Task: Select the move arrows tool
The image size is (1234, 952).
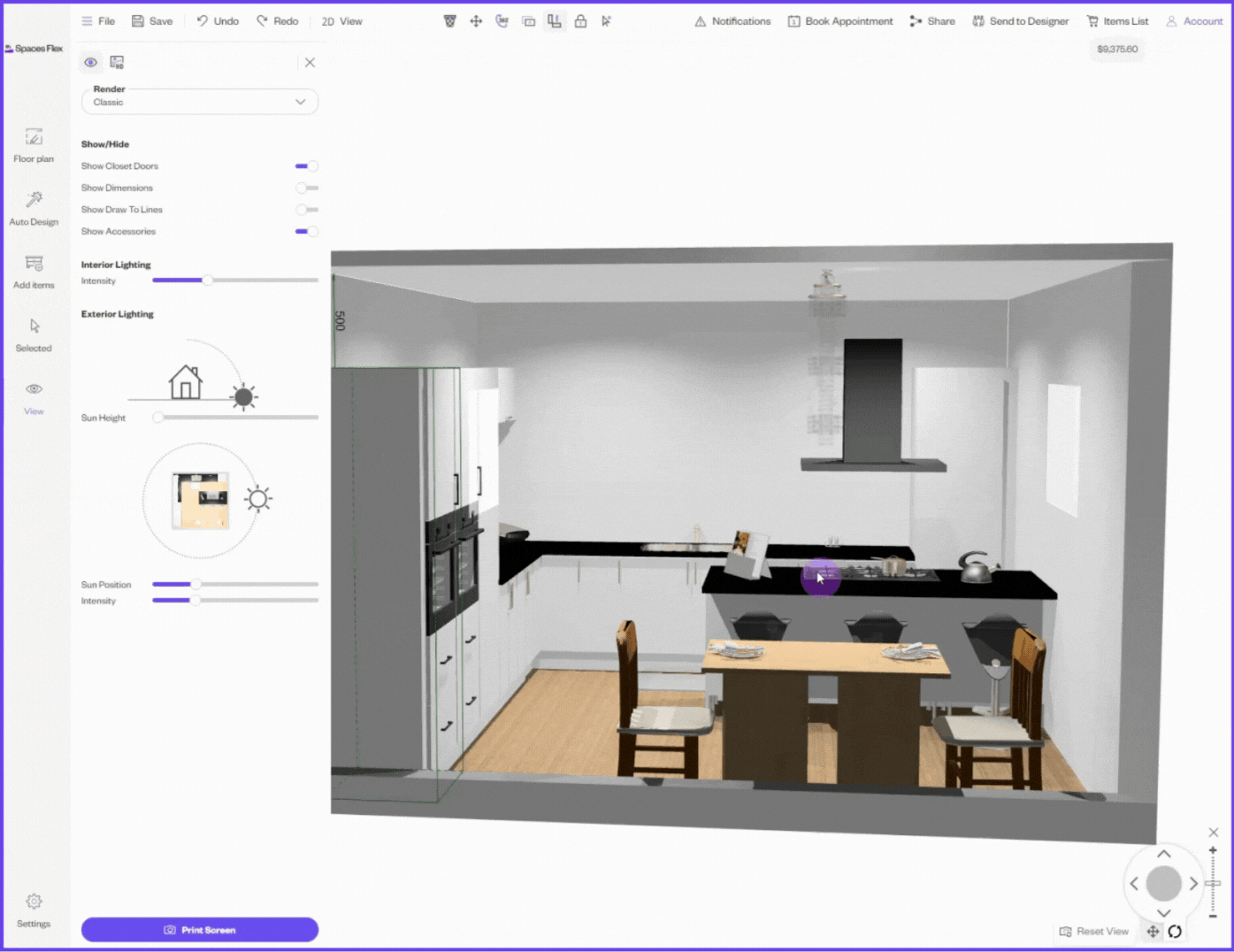Action: 476,20
